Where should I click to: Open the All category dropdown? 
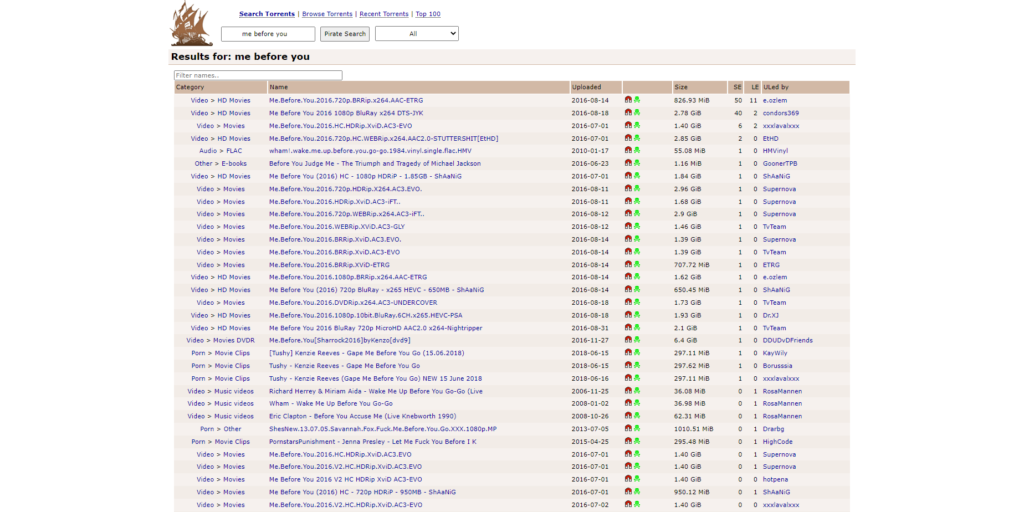417,33
